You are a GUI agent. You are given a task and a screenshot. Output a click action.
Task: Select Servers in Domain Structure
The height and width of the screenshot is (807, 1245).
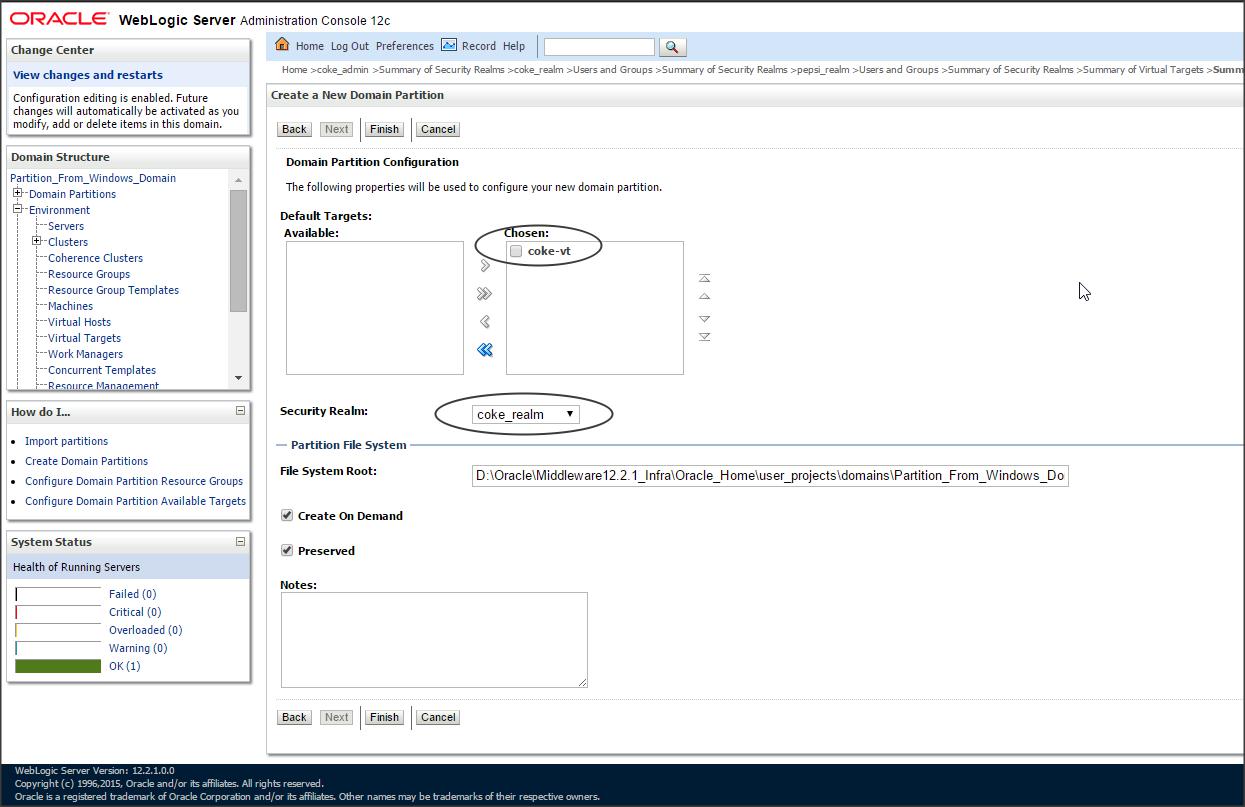tap(66, 226)
